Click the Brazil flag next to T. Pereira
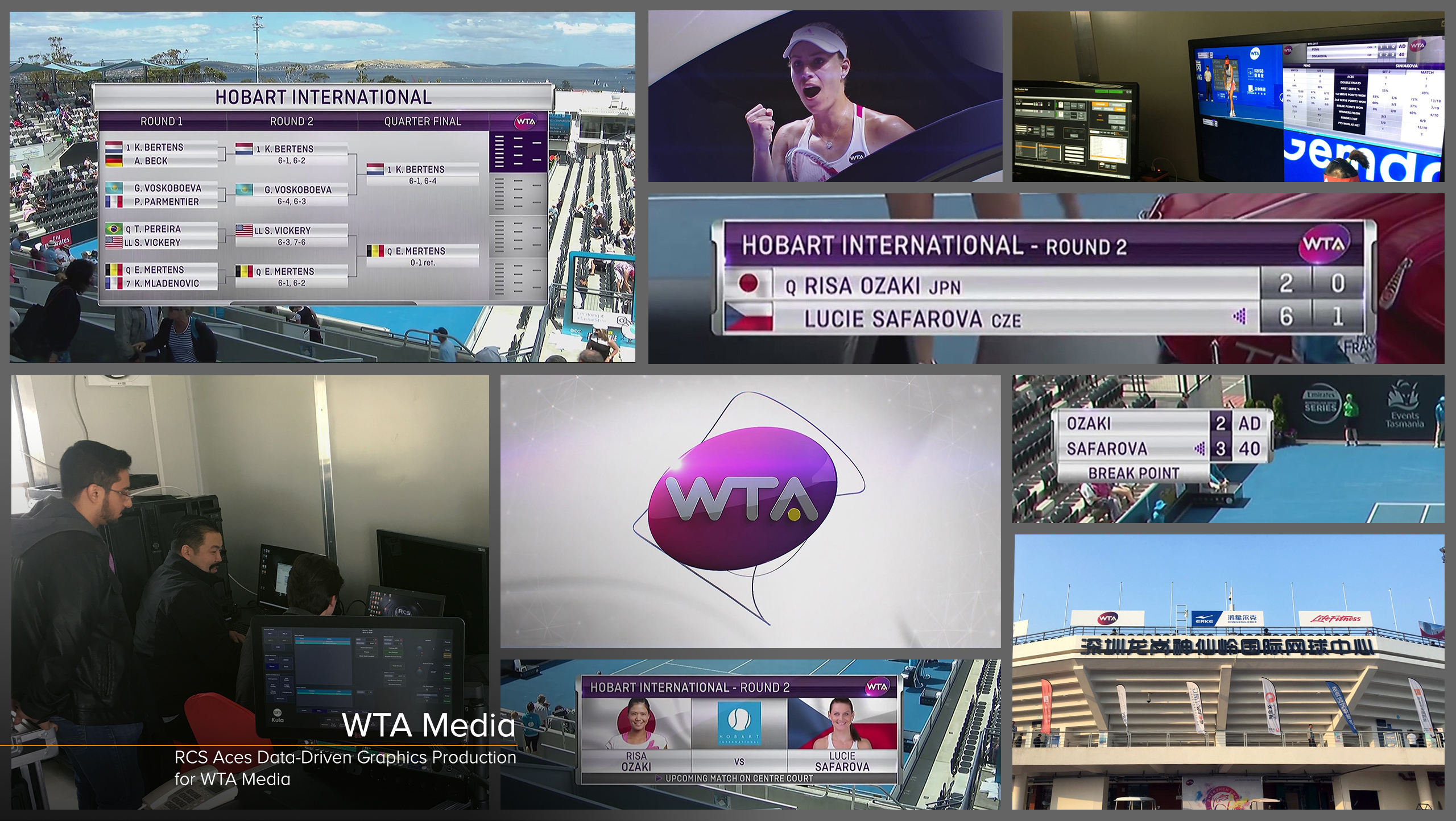Screen dimensions: 1456x821 tap(114, 229)
